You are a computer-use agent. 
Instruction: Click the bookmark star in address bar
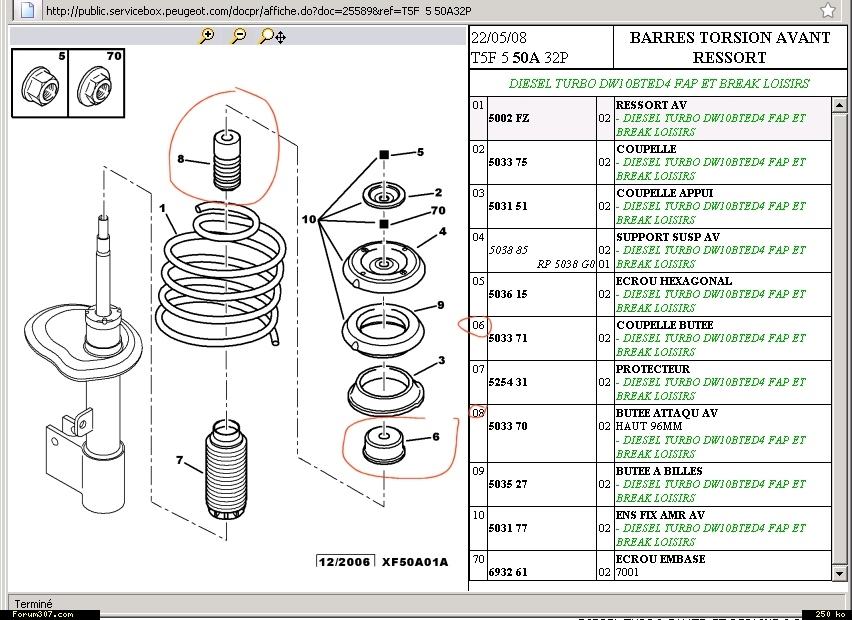tap(827, 11)
